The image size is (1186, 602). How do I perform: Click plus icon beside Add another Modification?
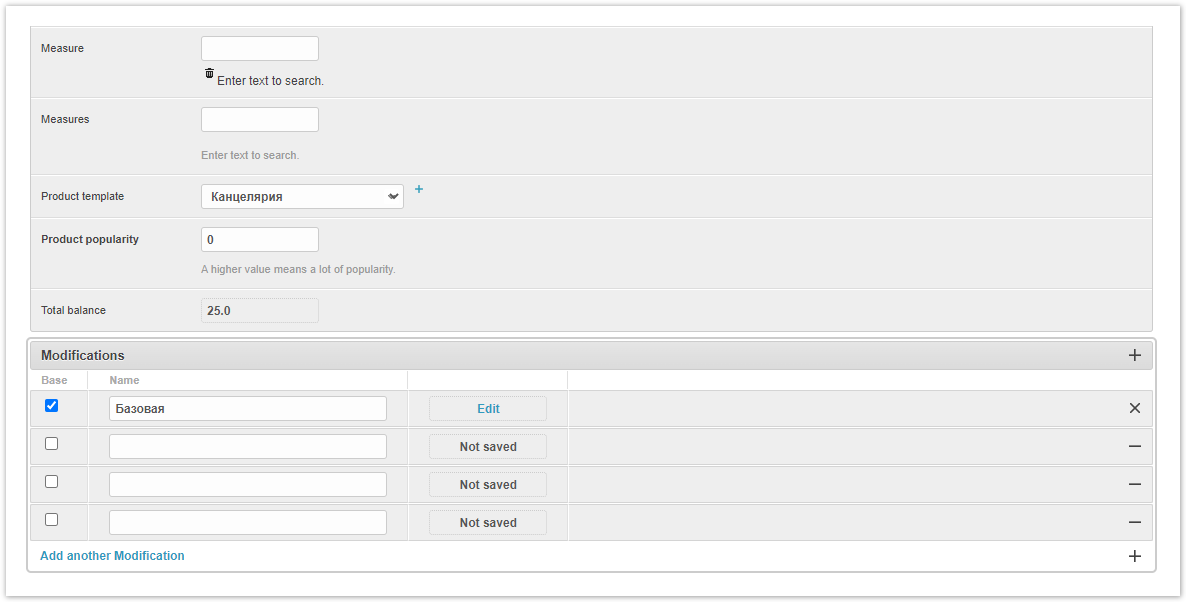[1134, 556]
